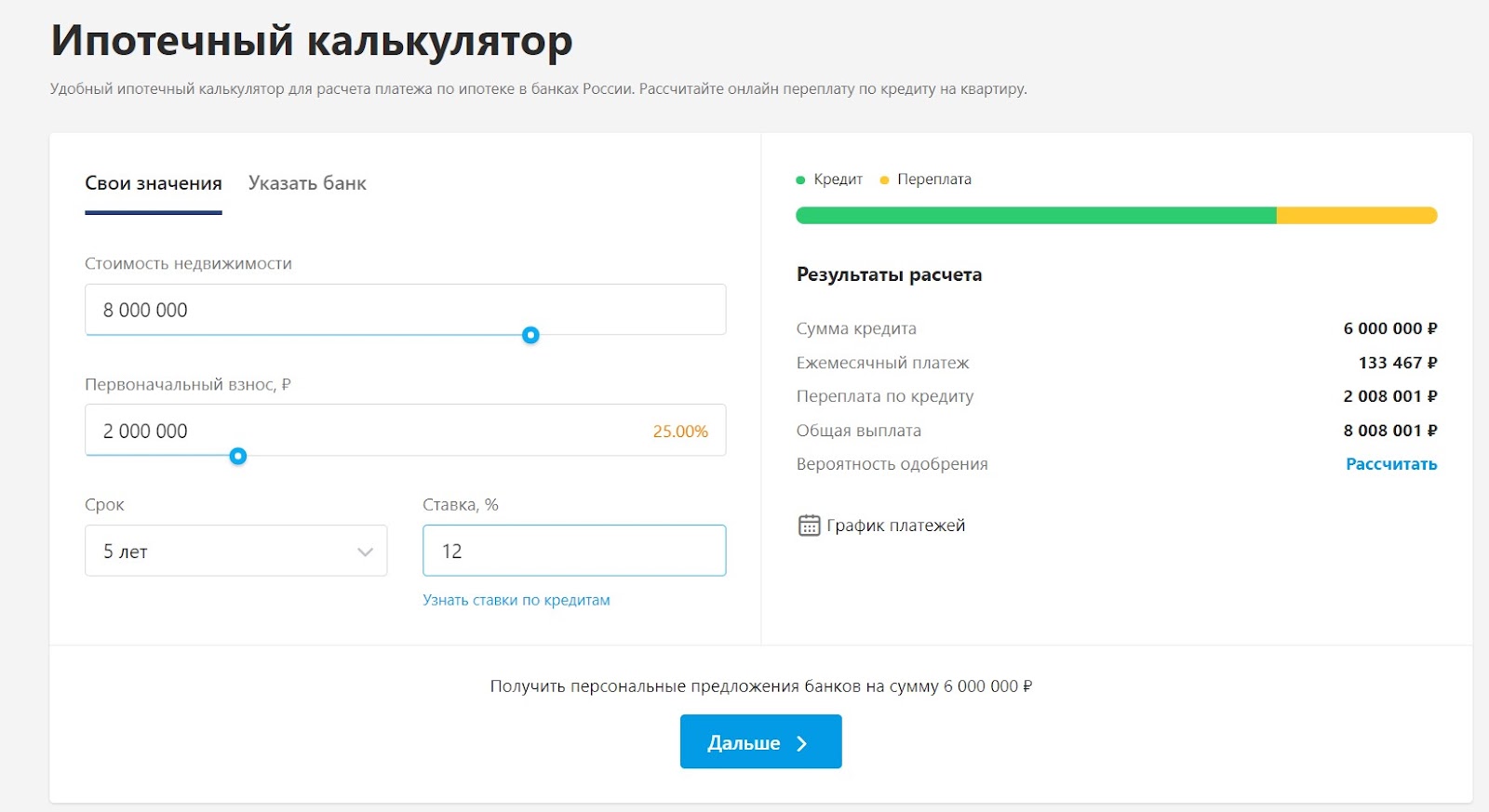Click the Стоимость недвижимости input field
The image size is (1489, 812).
pos(406,310)
